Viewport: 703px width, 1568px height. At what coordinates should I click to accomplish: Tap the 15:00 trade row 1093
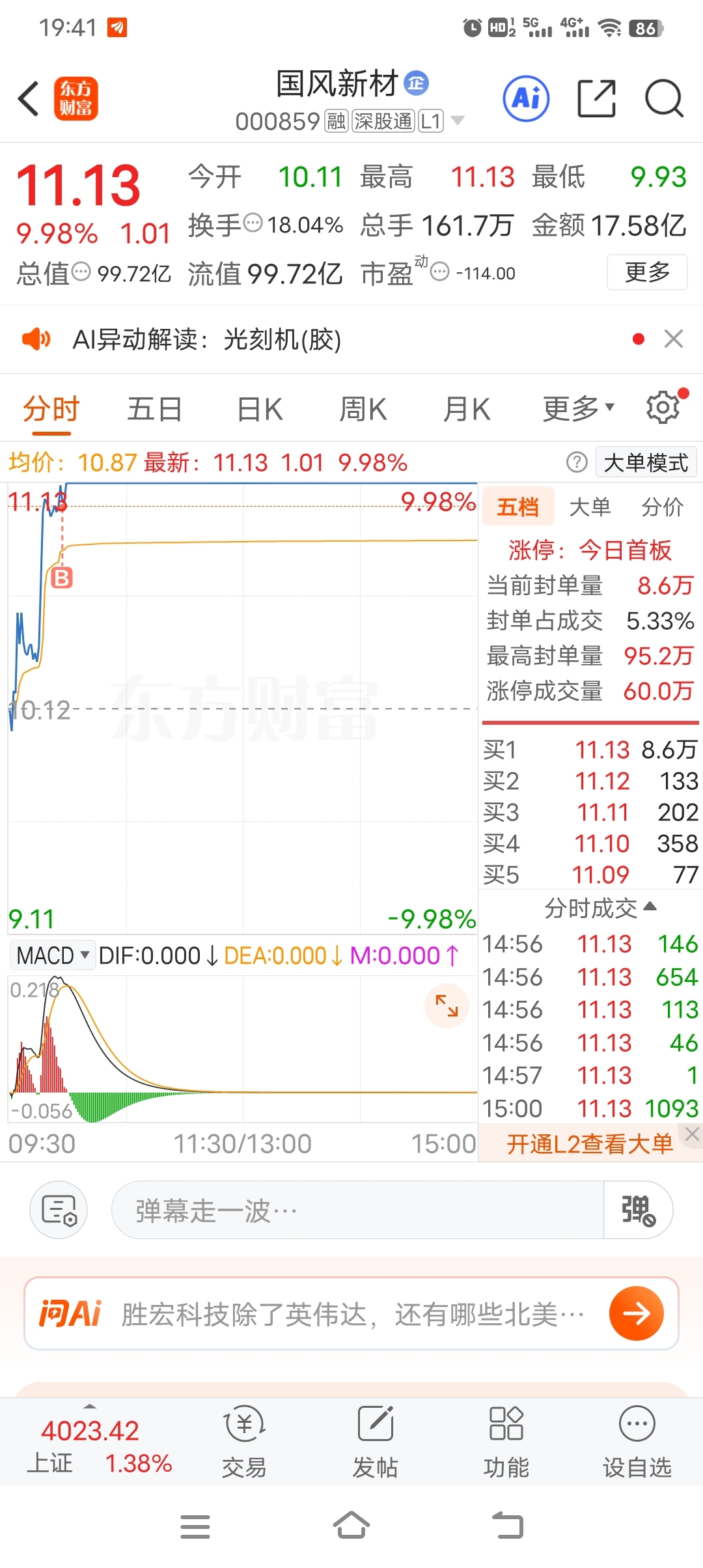tap(590, 1108)
